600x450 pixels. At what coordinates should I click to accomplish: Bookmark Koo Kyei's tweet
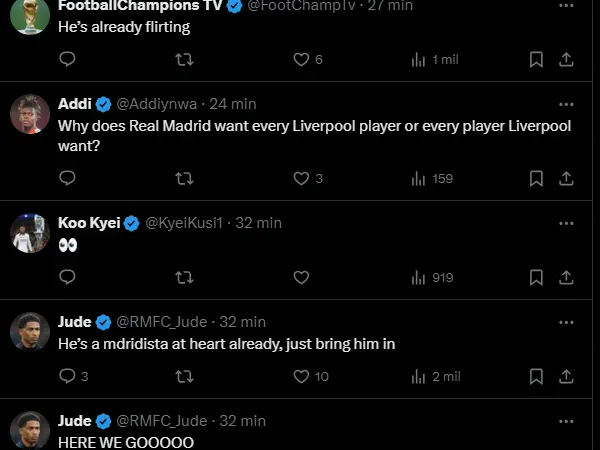[536, 277]
